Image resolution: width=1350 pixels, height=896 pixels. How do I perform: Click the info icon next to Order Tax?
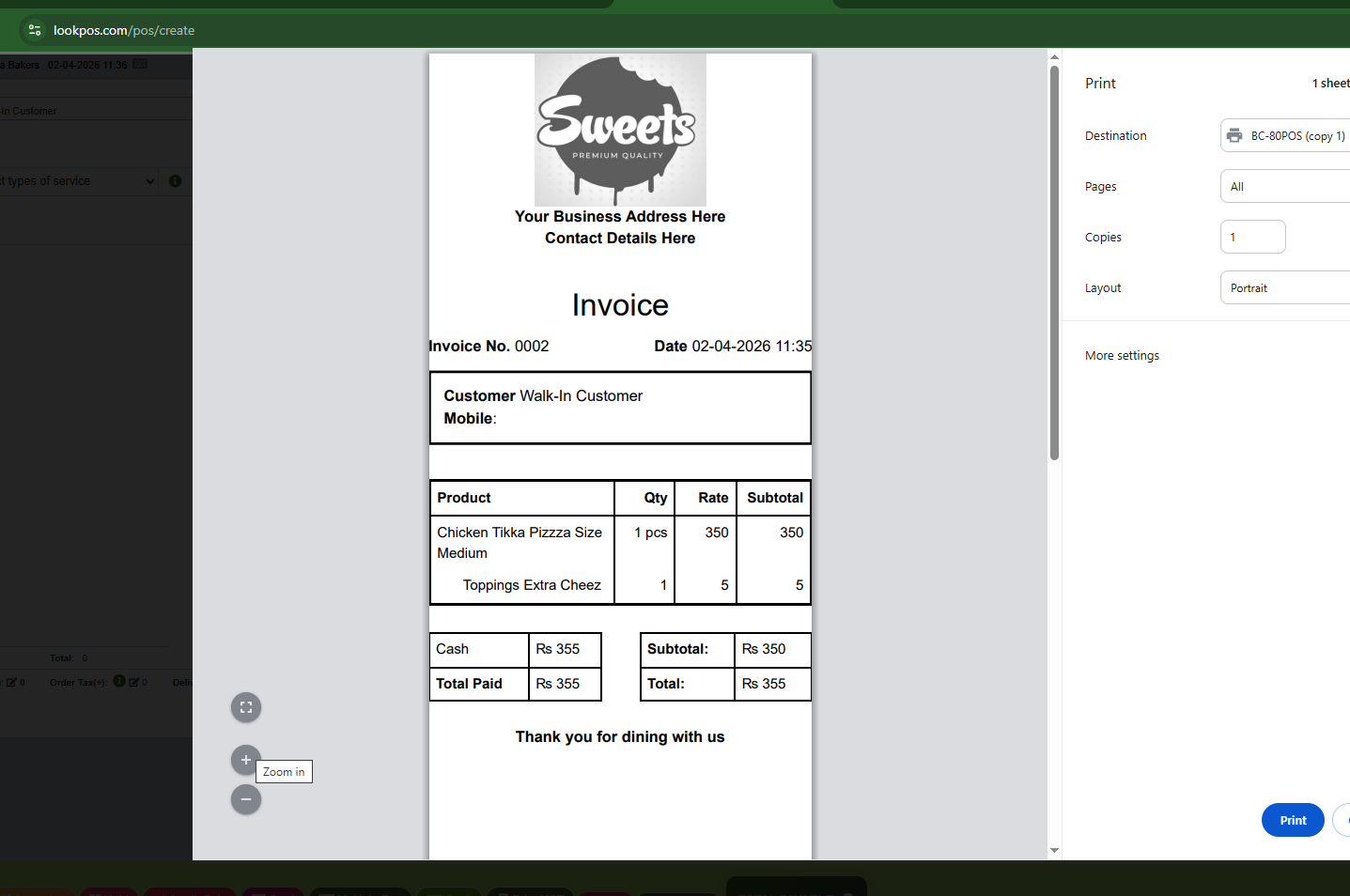(118, 681)
